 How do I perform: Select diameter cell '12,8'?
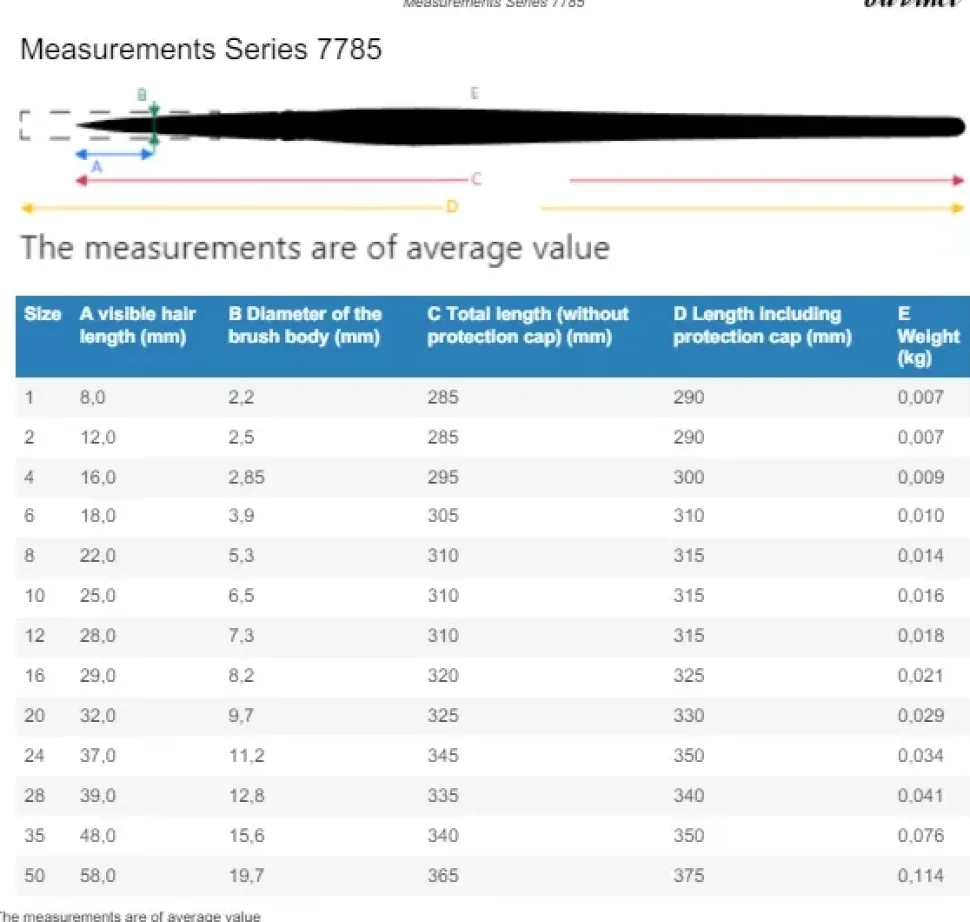click(x=246, y=796)
